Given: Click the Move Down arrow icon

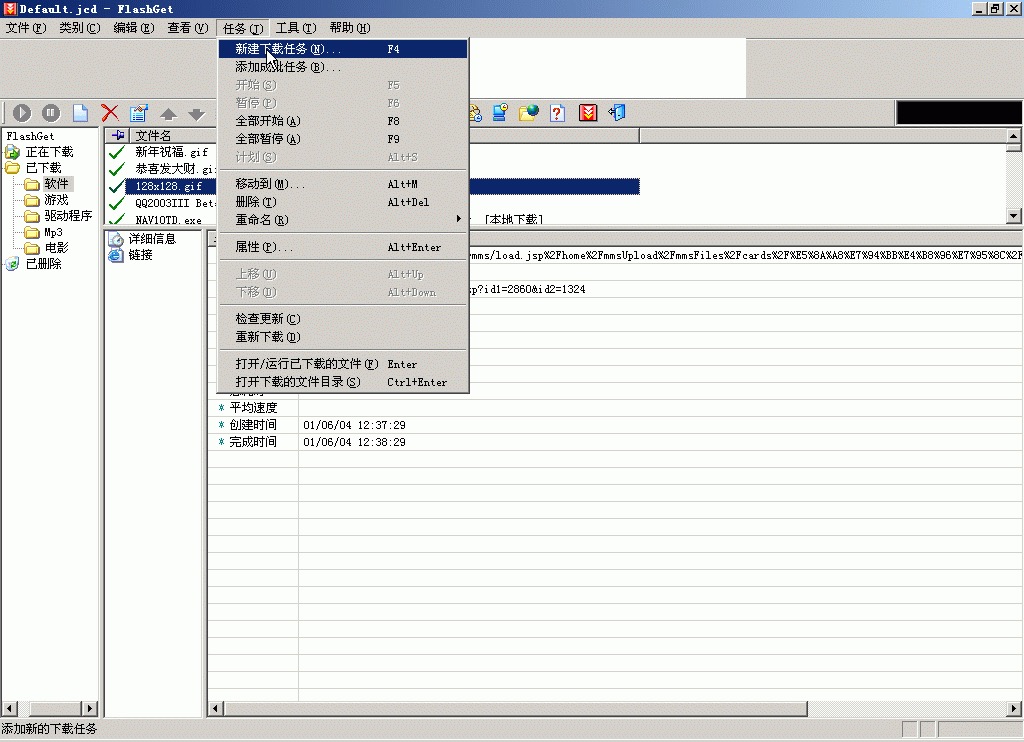Looking at the screenshot, I should (197, 114).
